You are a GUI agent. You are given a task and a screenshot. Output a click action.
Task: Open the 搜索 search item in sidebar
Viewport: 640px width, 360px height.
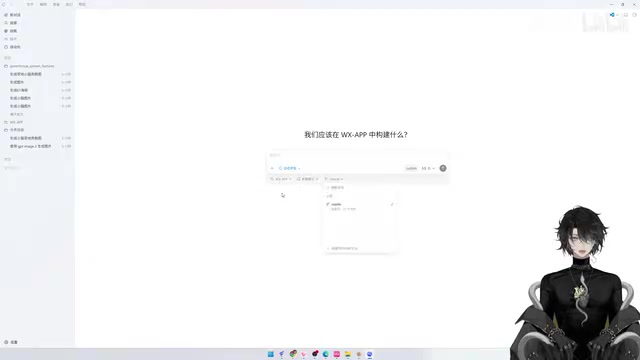11,23
